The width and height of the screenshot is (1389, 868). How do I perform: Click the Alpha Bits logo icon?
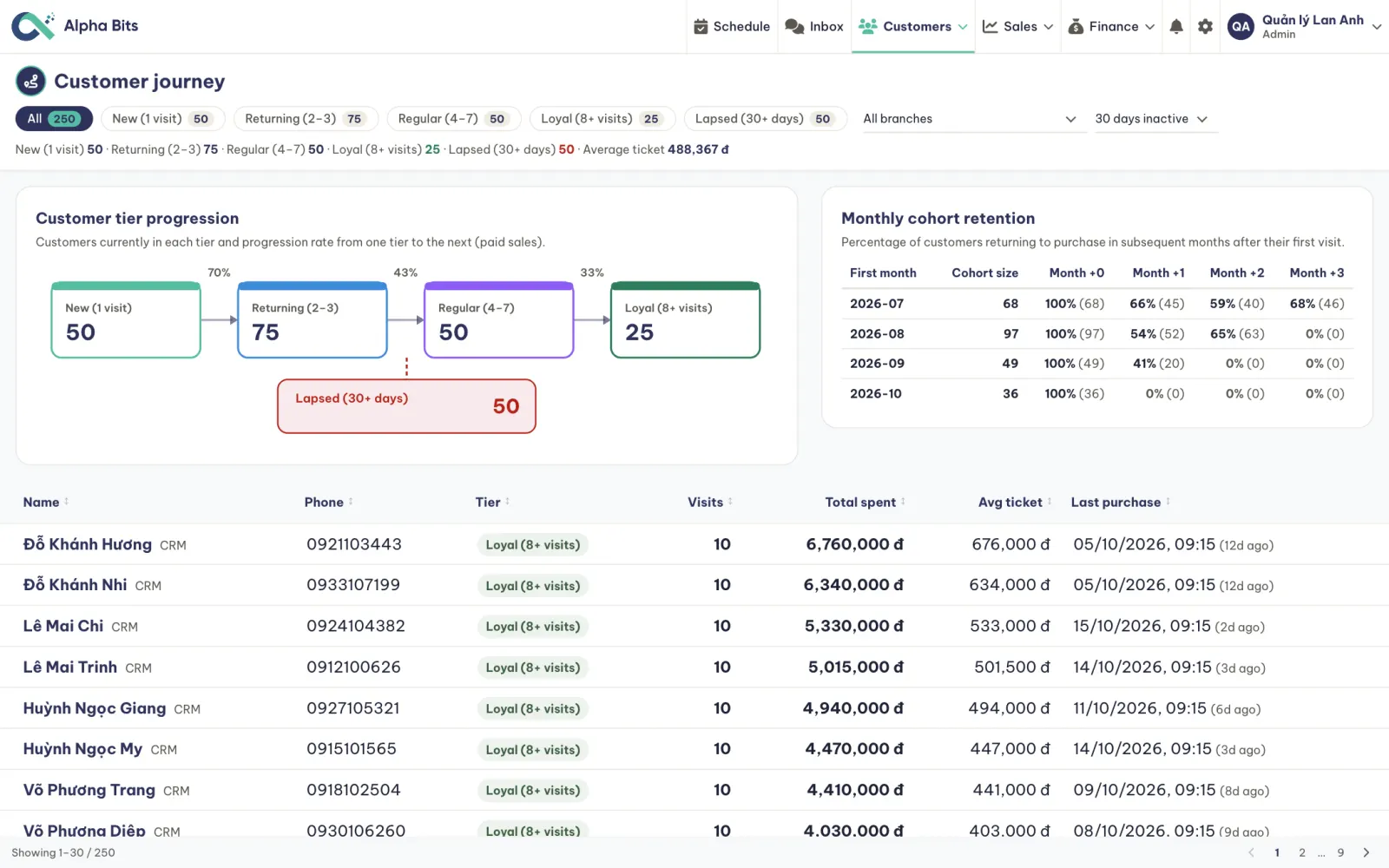33,26
